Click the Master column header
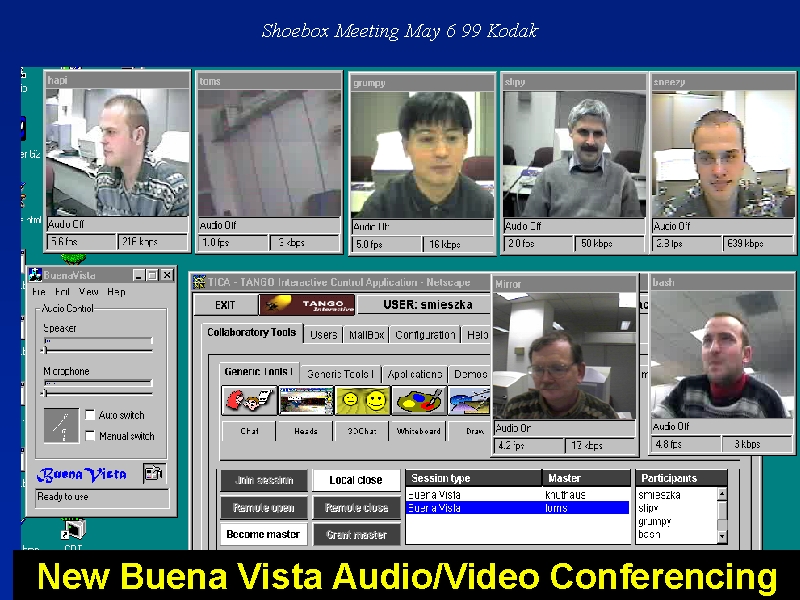This screenshot has width=800, height=600. tap(586, 478)
